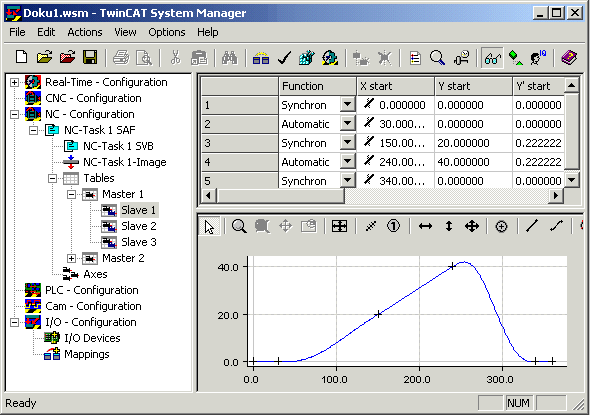Click the X start column header
The width and height of the screenshot is (590, 415).
[x=395, y=86]
